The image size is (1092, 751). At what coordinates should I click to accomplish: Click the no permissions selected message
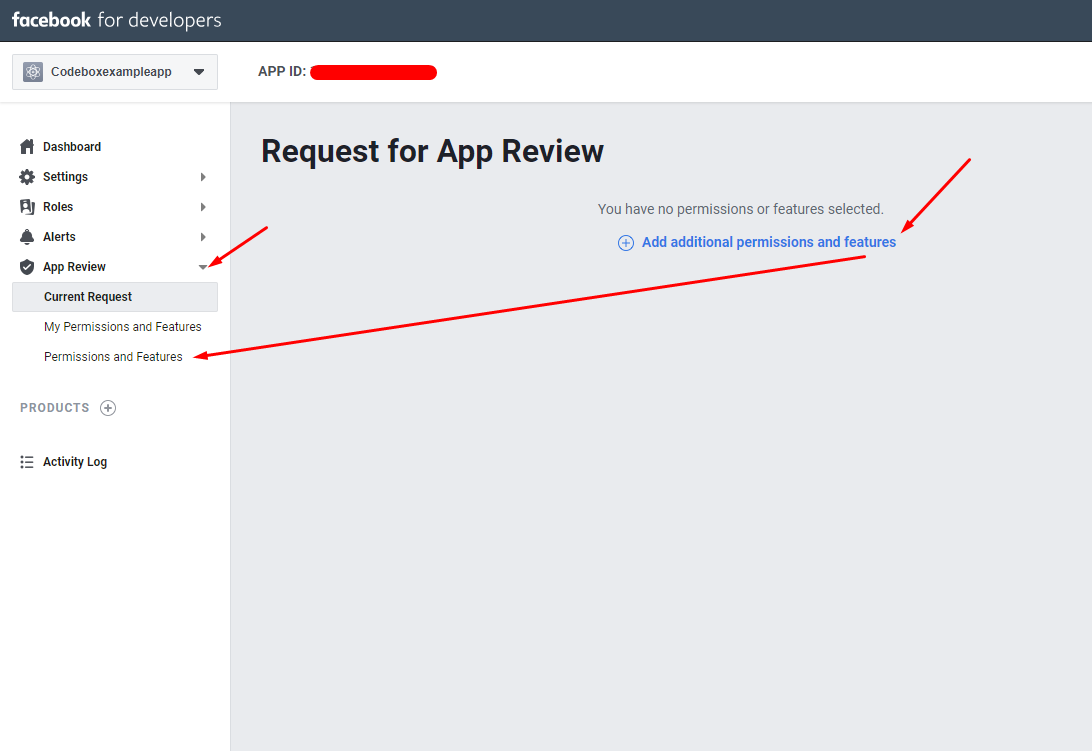click(740, 209)
